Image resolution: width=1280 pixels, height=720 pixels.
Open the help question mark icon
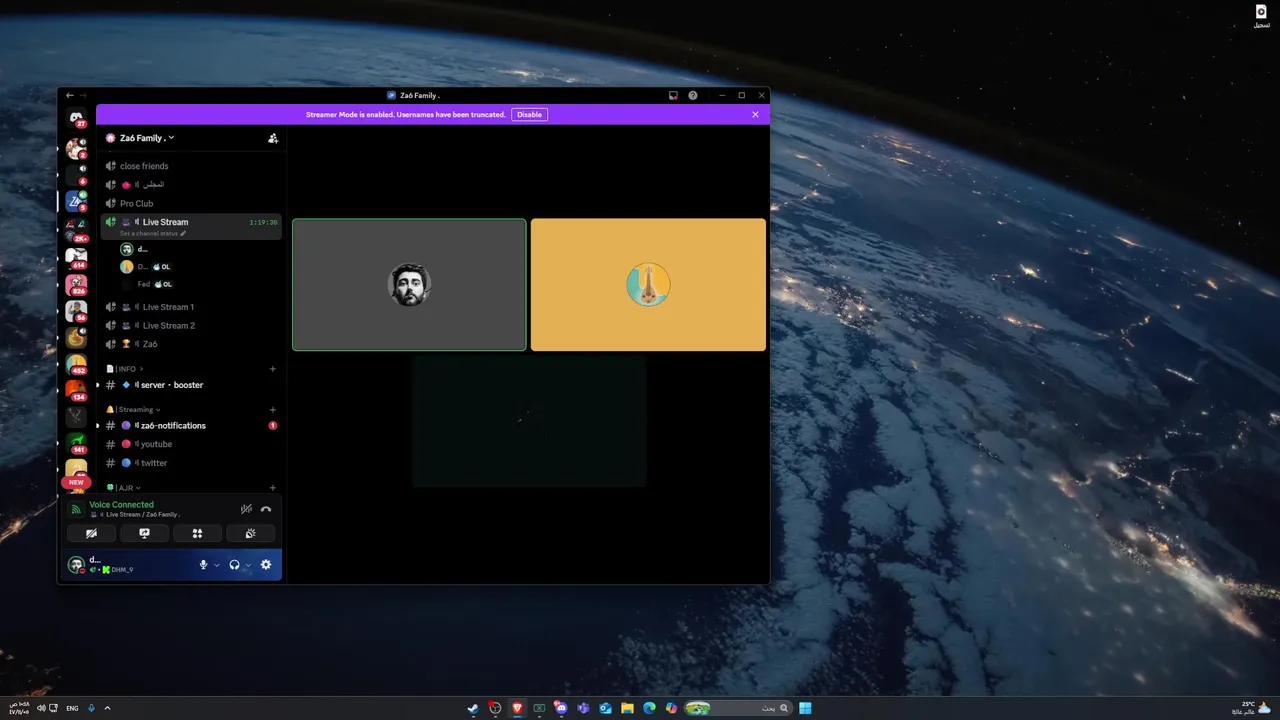(x=693, y=96)
